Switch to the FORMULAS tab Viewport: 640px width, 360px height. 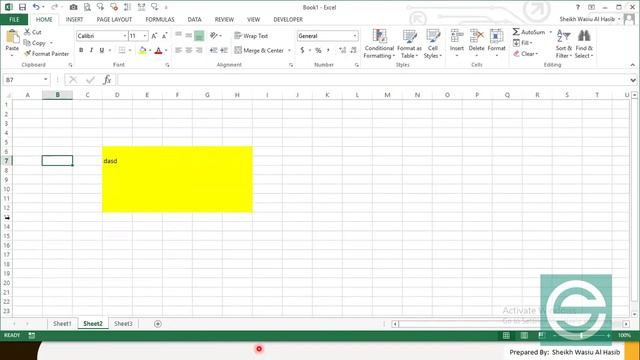click(x=160, y=19)
